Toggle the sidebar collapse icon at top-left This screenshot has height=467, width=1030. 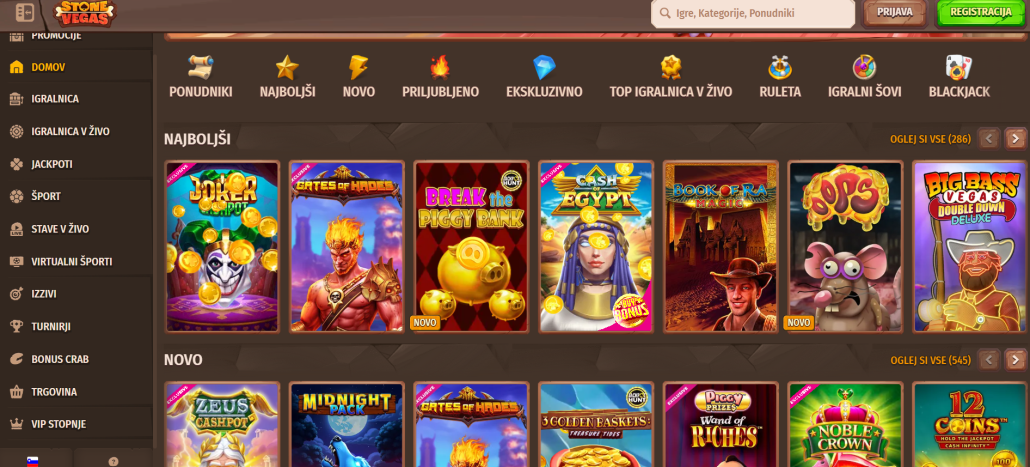(25, 12)
